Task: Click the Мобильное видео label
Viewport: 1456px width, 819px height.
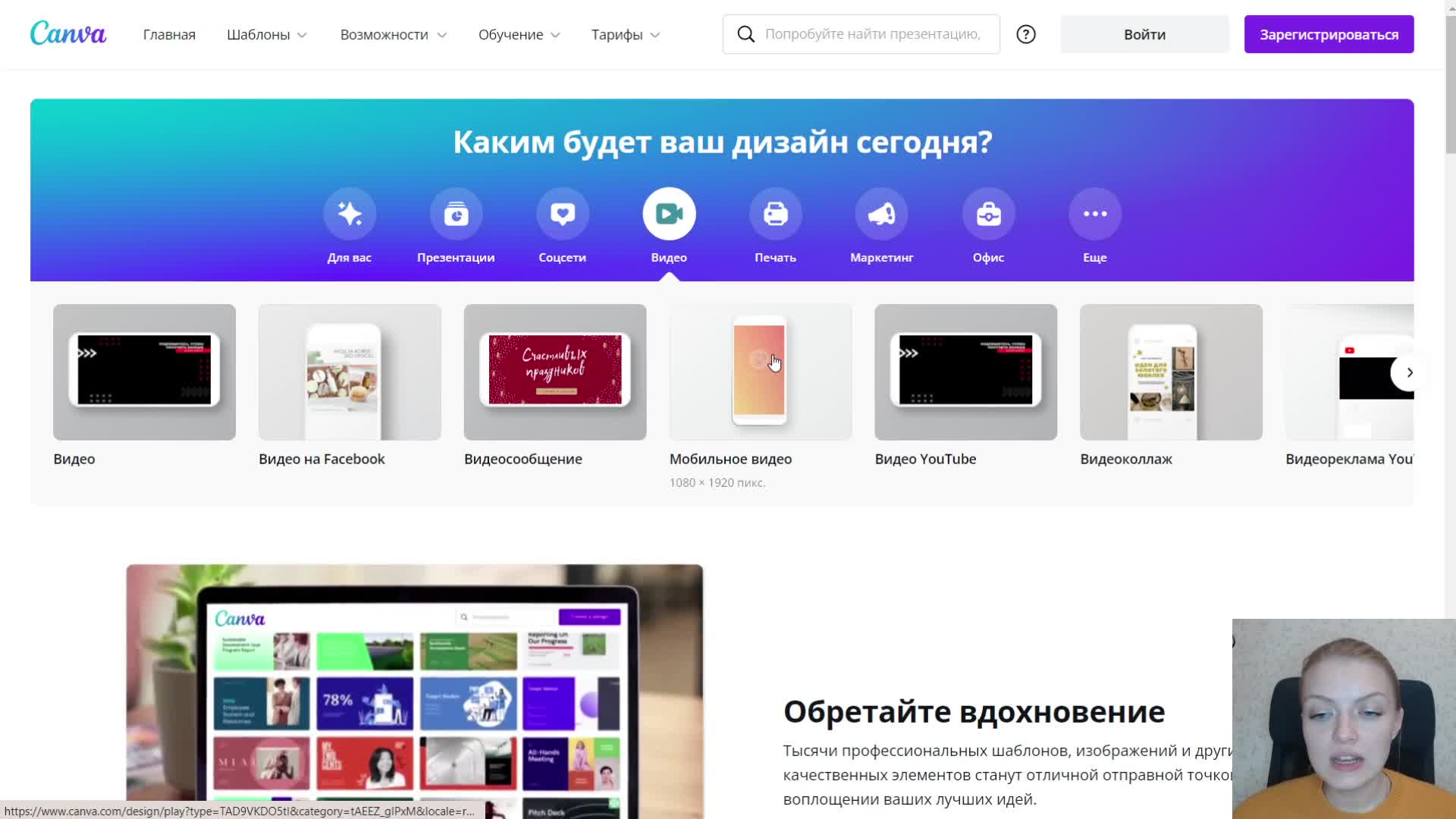Action: (x=730, y=459)
